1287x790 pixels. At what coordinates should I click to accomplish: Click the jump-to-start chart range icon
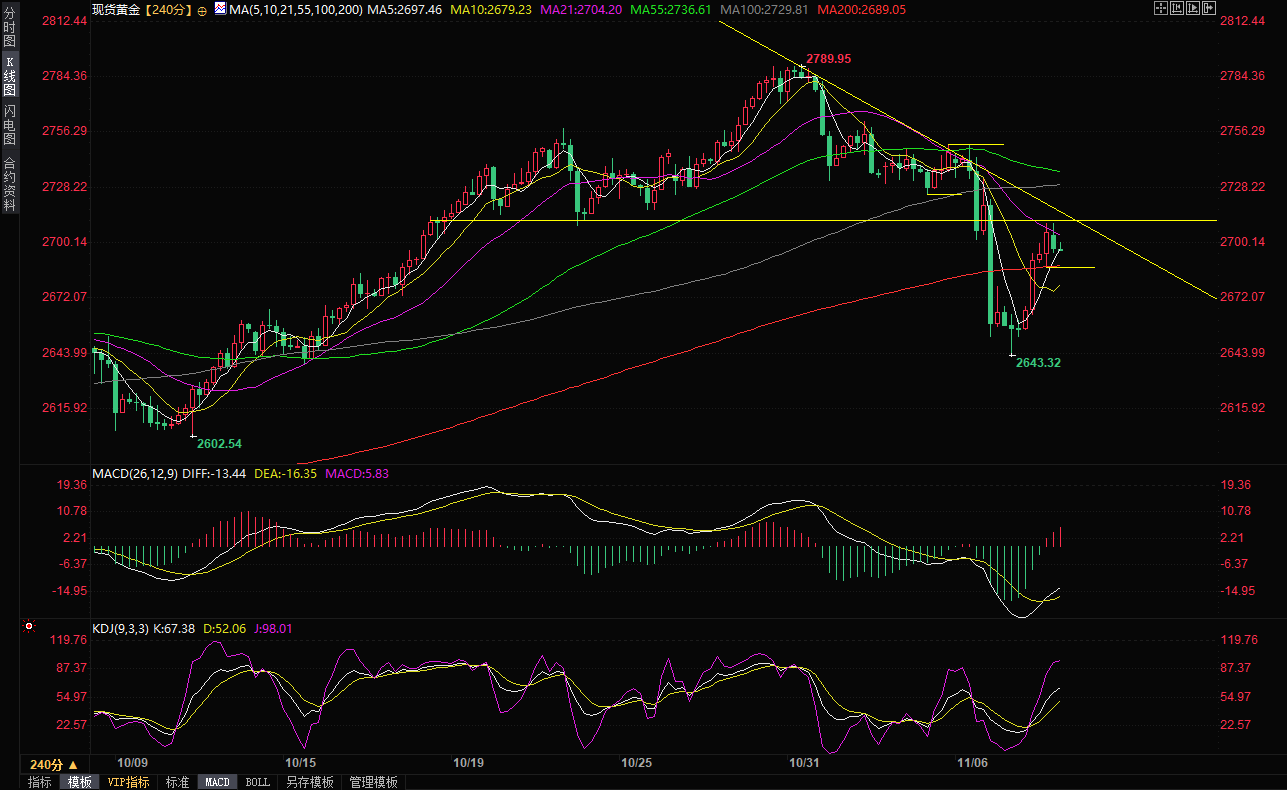click(x=1177, y=8)
